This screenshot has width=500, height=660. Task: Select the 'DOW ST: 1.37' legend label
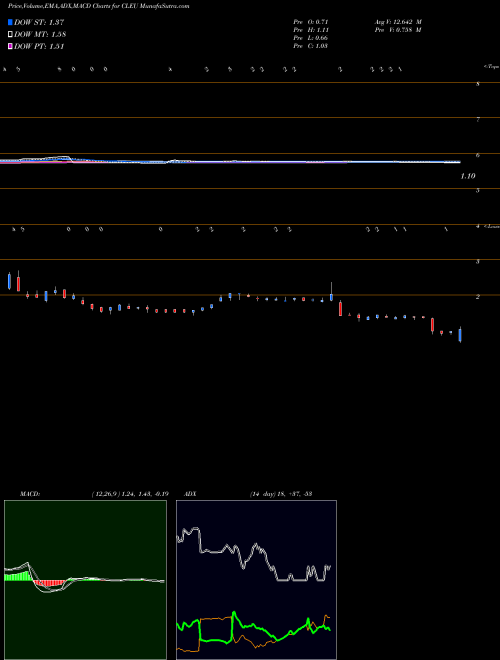coord(39,22)
